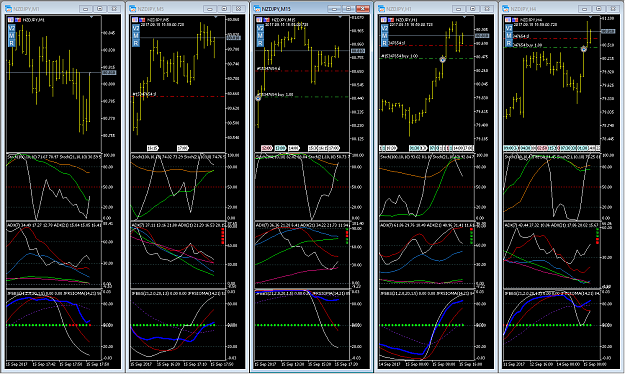Screen dimensions: 625x374
Task: Click the M button on the M1 chart
Action: (11, 35)
